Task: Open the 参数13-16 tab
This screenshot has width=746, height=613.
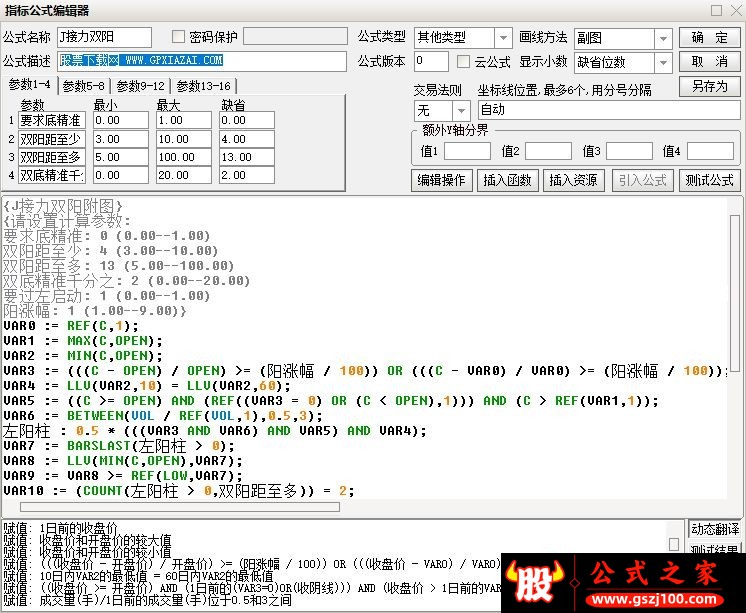Action: [204, 86]
